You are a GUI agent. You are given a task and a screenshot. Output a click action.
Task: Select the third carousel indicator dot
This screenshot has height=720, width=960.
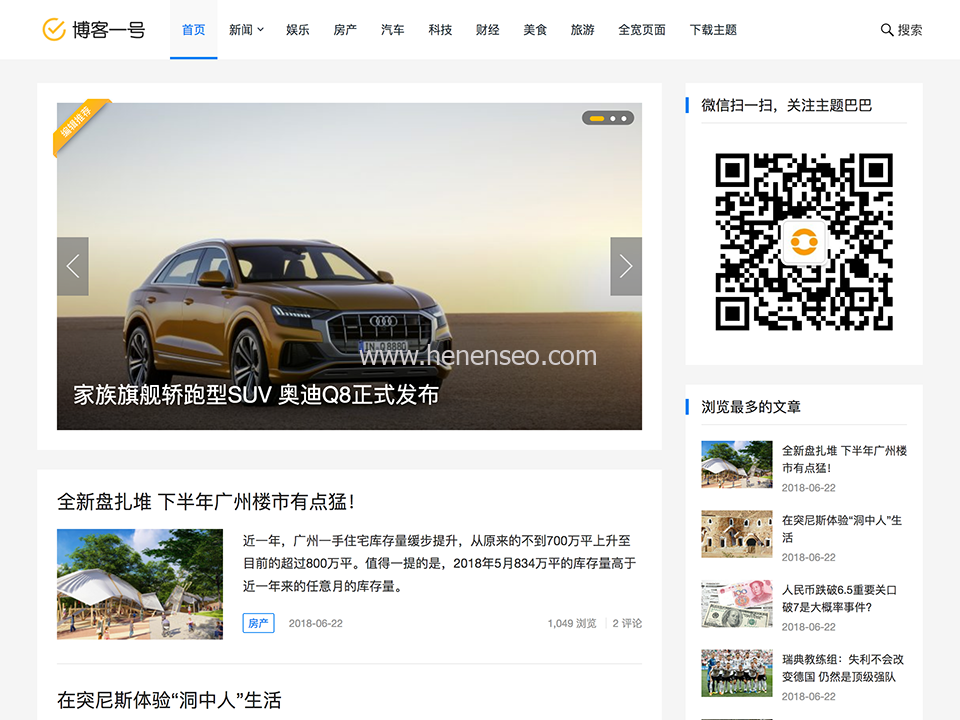pyautogui.click(x=624, y=118)
